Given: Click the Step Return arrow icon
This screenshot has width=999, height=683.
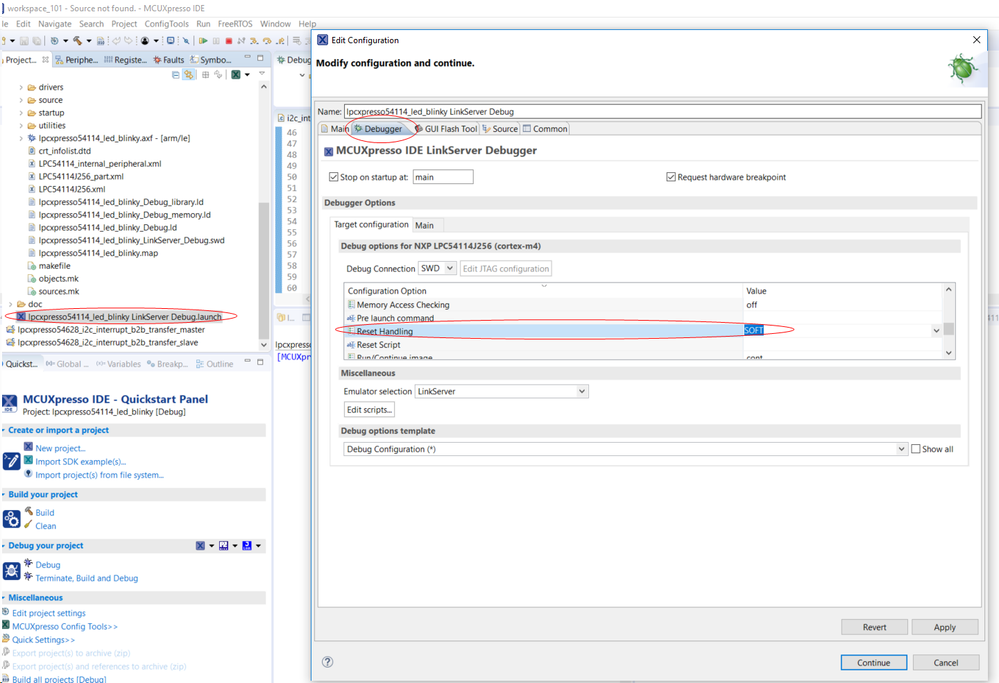Looking at the screenshot, I should pos(280,41).
